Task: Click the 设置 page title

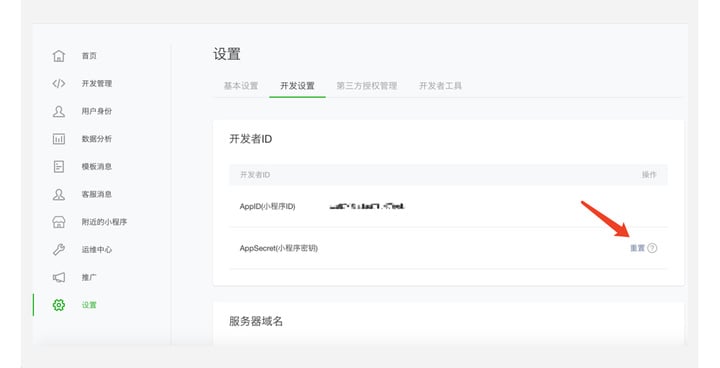Action: point(227,54)
